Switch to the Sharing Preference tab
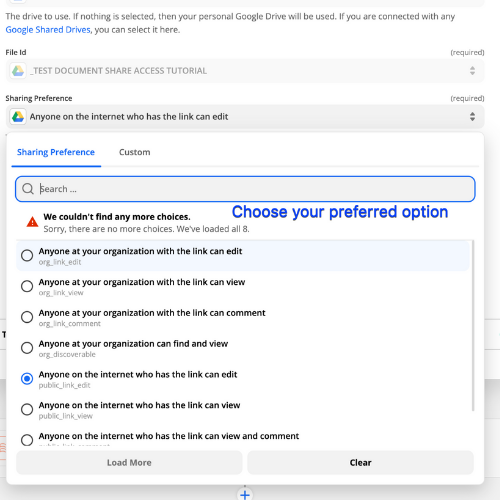This screenshot has height=500, width=500. click(x=56, y=152)
